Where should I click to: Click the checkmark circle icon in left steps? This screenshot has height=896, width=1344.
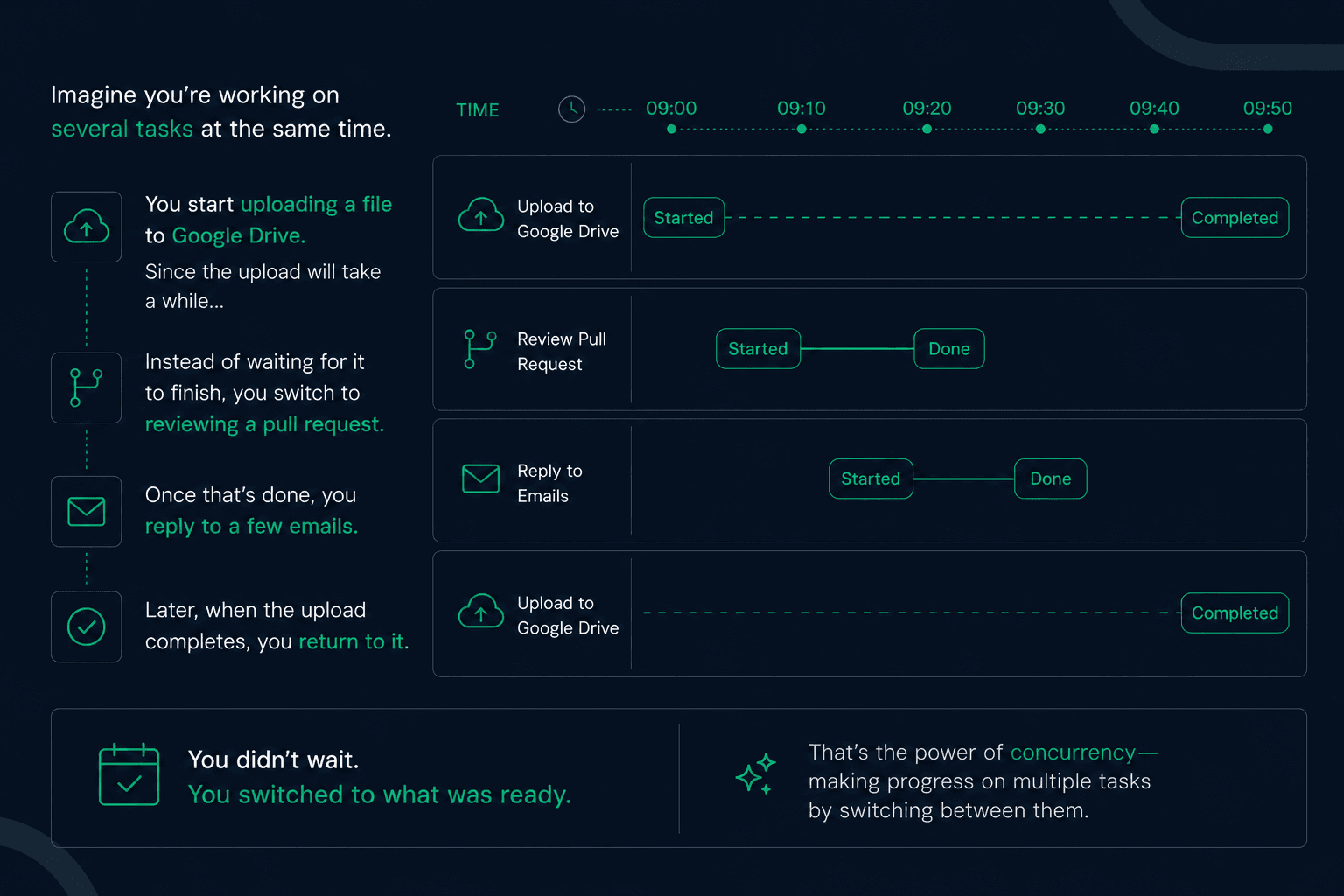[87, 626]
